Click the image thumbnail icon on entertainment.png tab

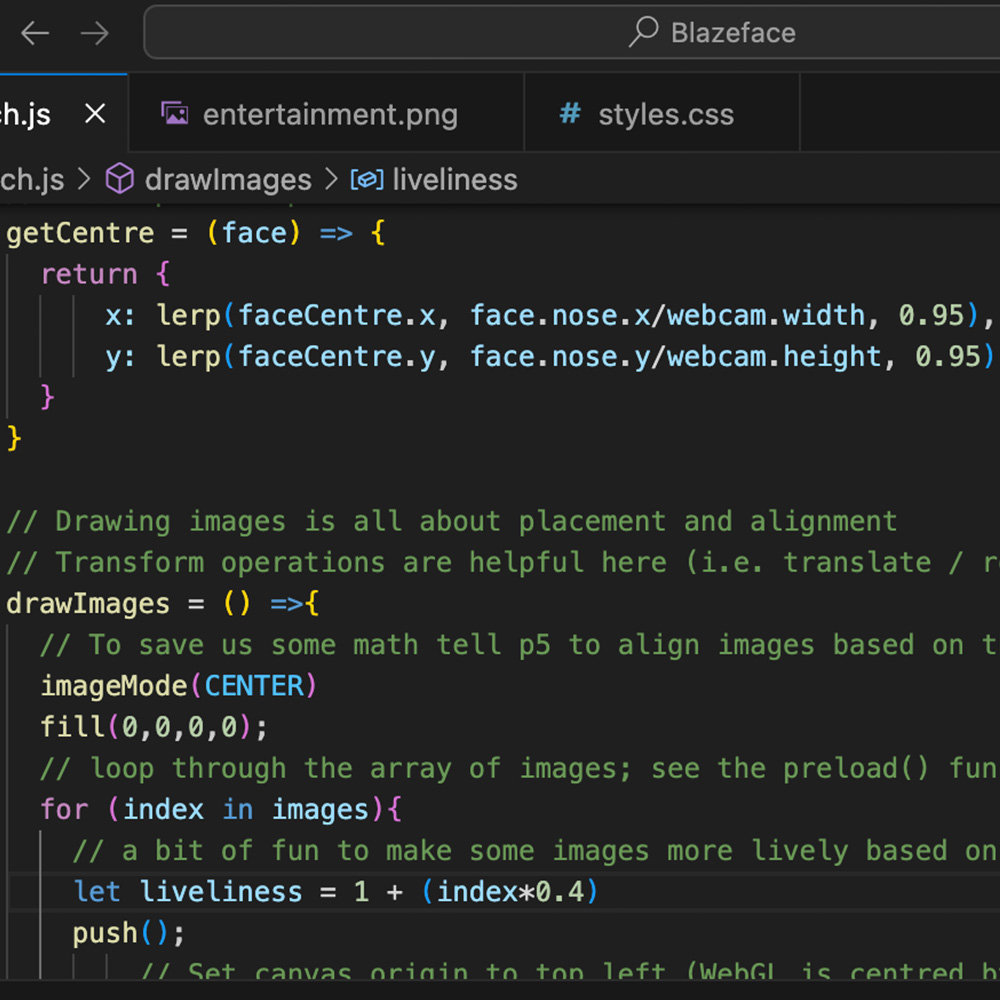click(175, 113)
